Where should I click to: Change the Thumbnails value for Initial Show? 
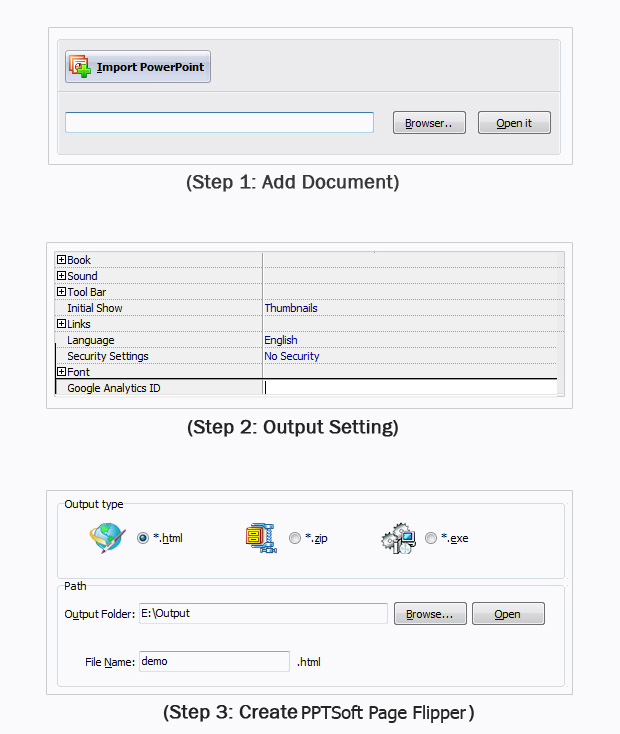[x=291, y=308]
